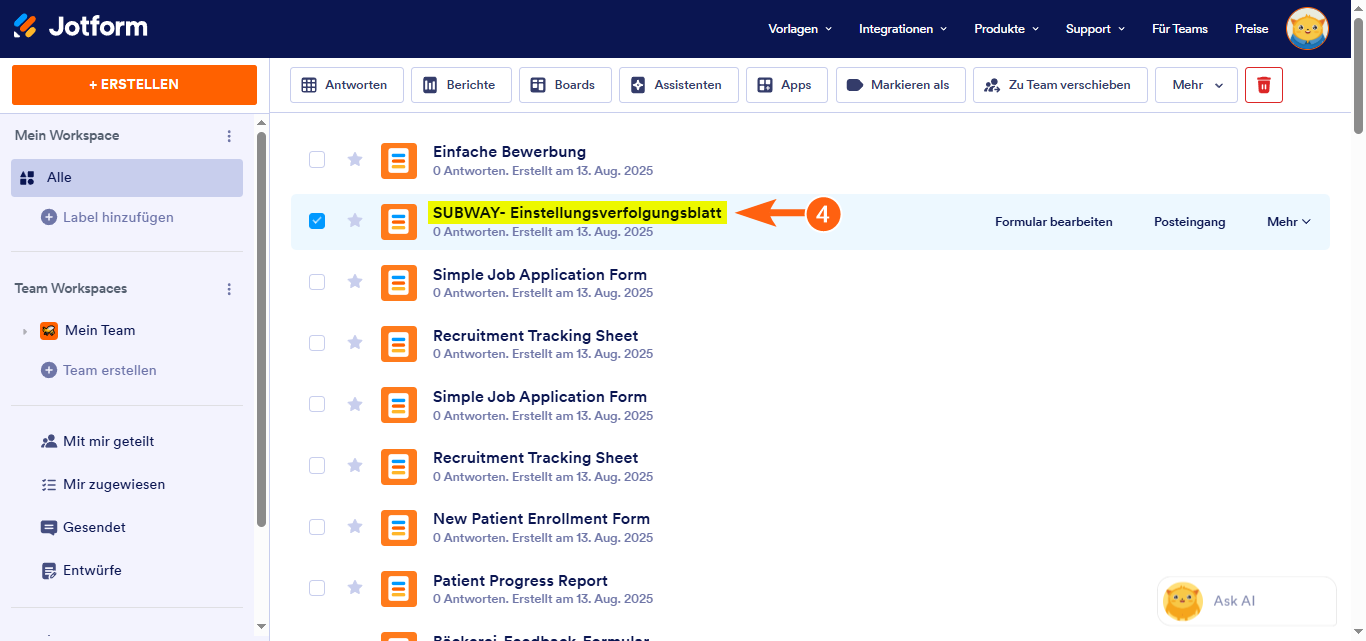1366x641 pixels.
Task: Open the user avatar profile menu
Action: tap(1307, 29)
